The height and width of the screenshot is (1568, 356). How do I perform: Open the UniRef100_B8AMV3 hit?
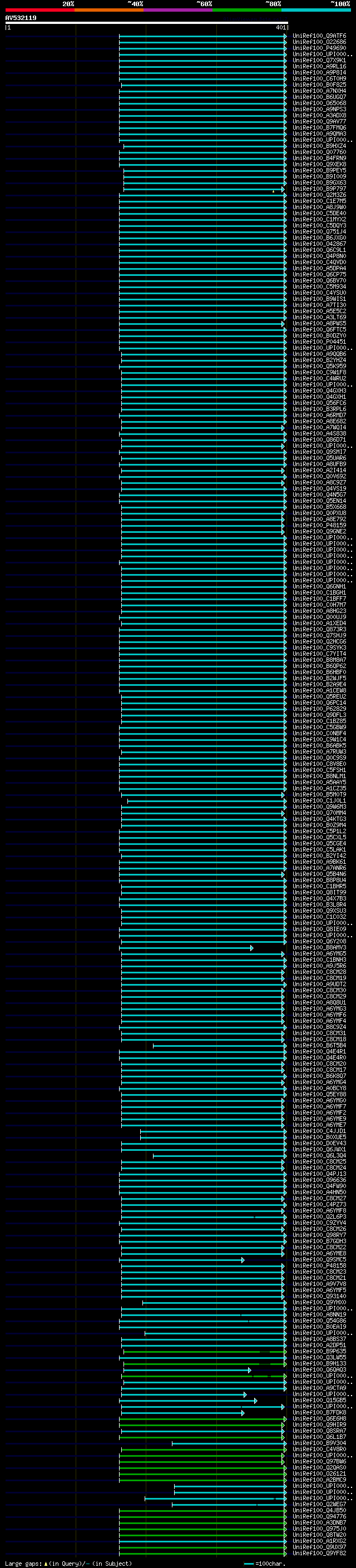tap(319, 948)
